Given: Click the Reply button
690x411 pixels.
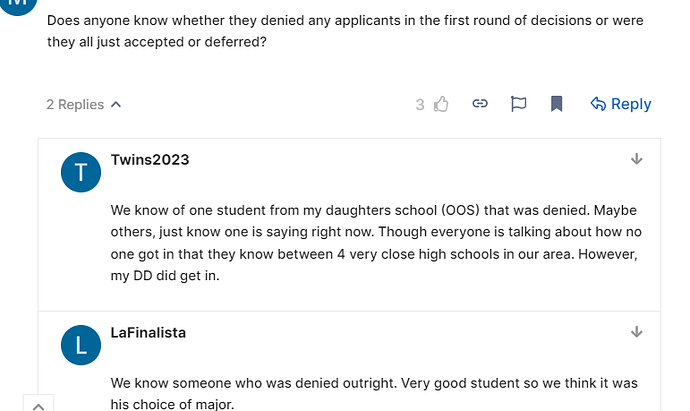Looking at the screenshot, I should coord(620,104).
